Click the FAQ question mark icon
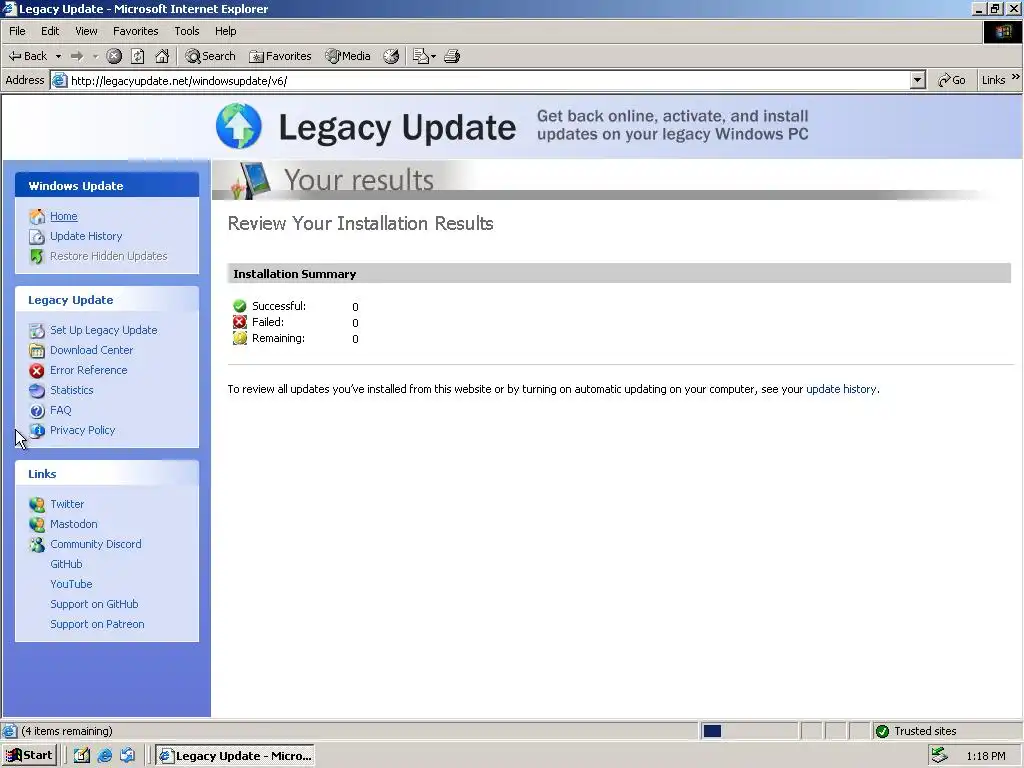The image size is (1024, 768). tap(37, 411)
